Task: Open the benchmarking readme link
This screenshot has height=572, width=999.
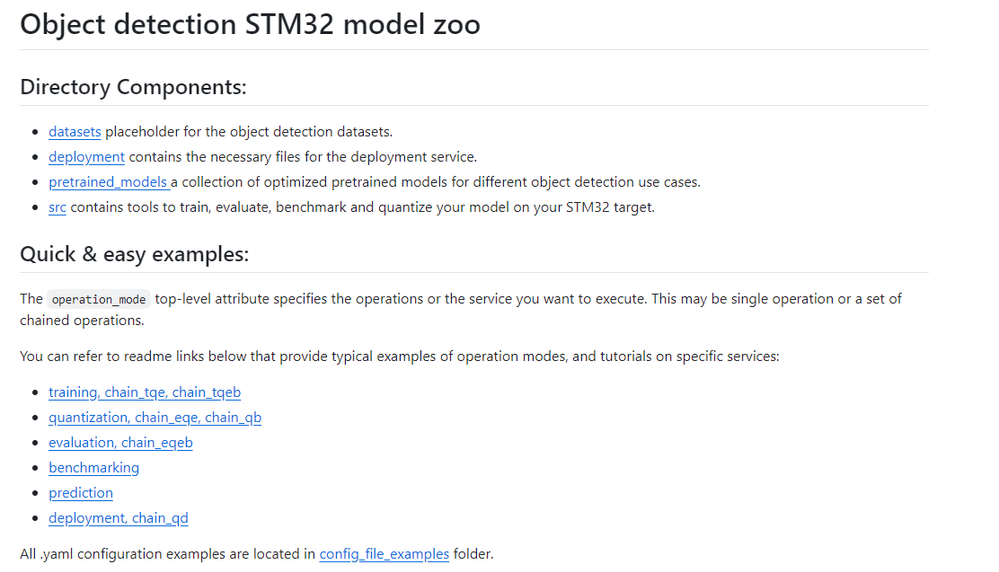Action: click(x=94, y=467)
